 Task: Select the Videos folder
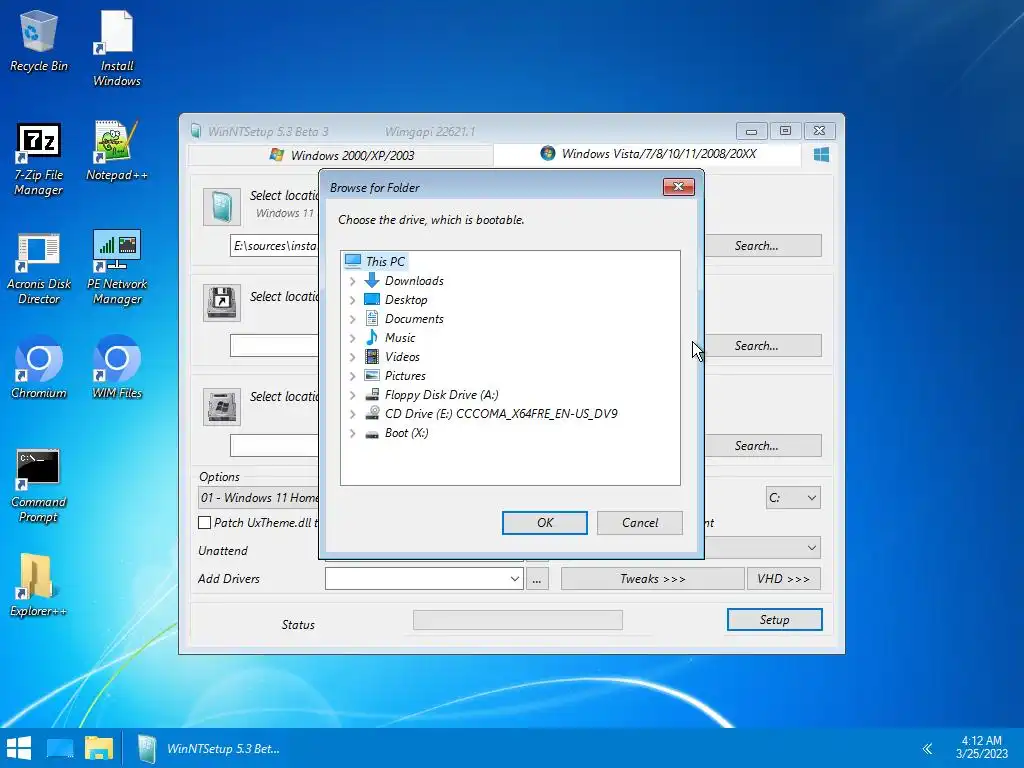point(402,357)
